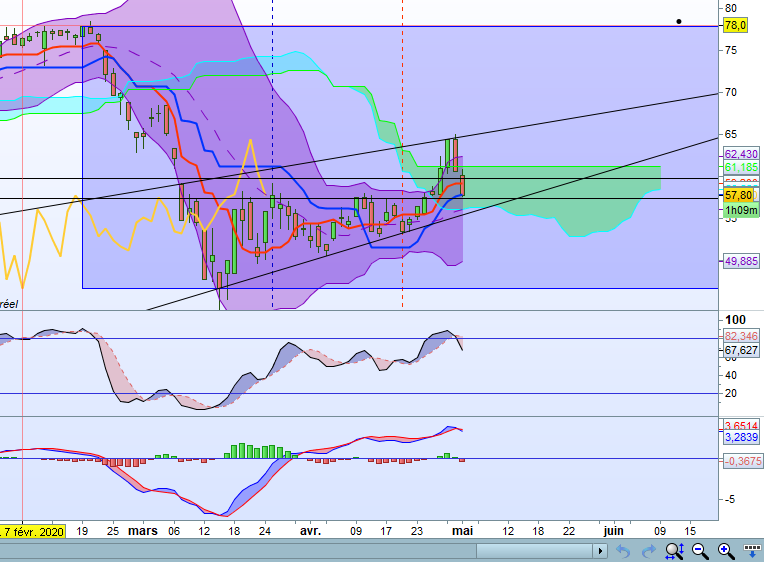Image resolution: width=764 pixels, height=562 pixels.
Task: Undo the last chart action
Action: pos(623,551)
